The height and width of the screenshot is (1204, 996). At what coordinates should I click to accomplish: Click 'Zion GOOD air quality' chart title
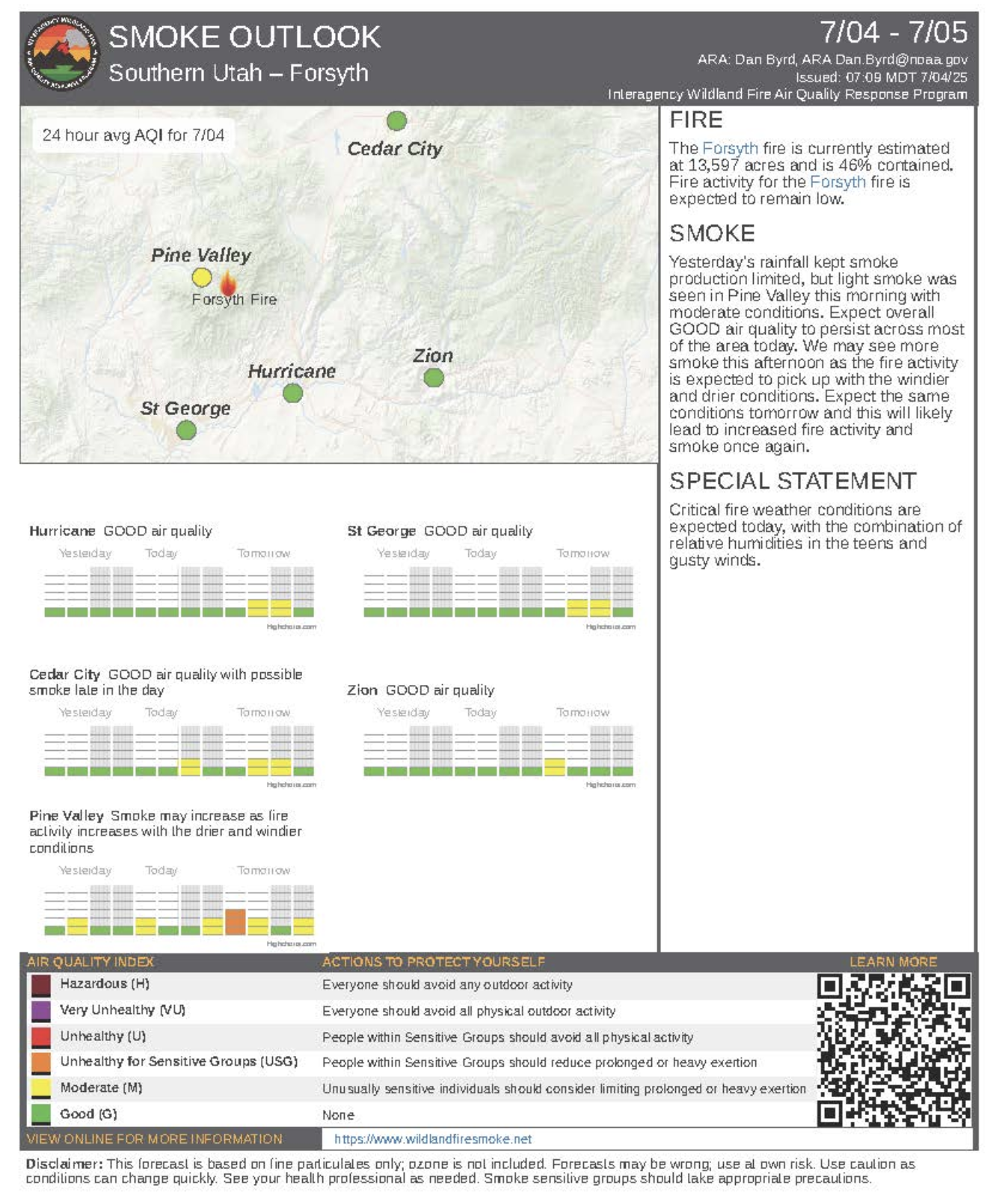pyautogui.click(x=420, y=690)
